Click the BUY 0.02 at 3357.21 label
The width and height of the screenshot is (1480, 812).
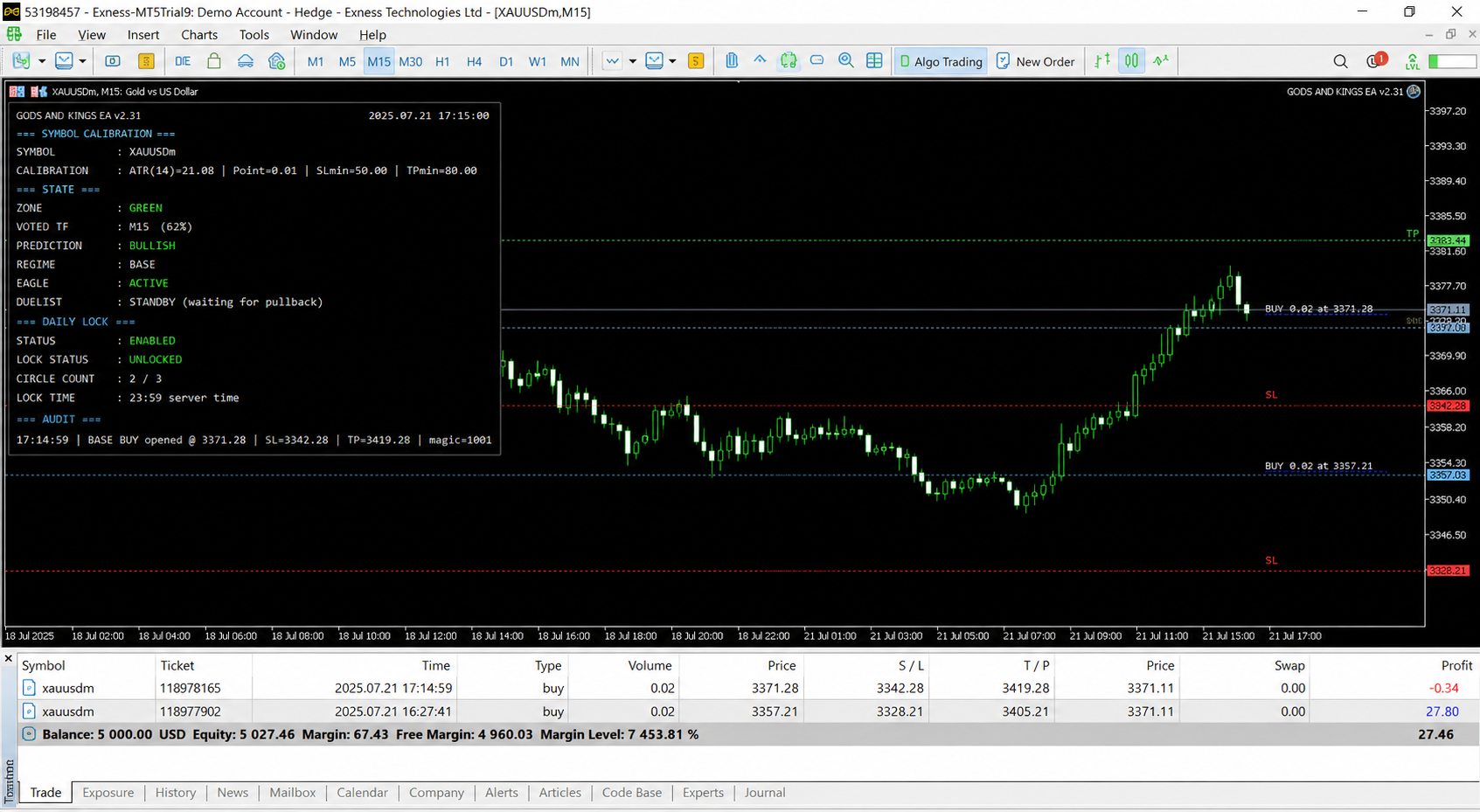tap(1318, 466)
